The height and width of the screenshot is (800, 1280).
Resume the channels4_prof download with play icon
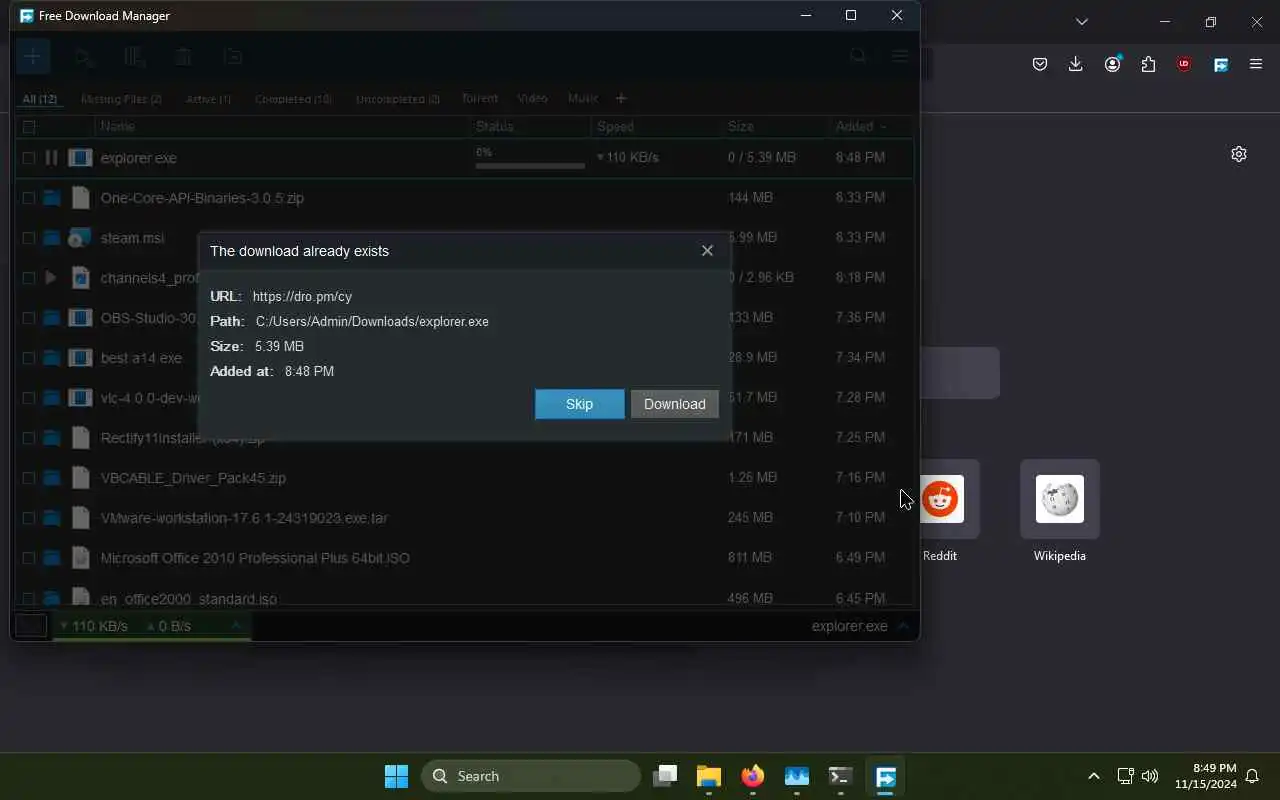(x=51, y=278)
